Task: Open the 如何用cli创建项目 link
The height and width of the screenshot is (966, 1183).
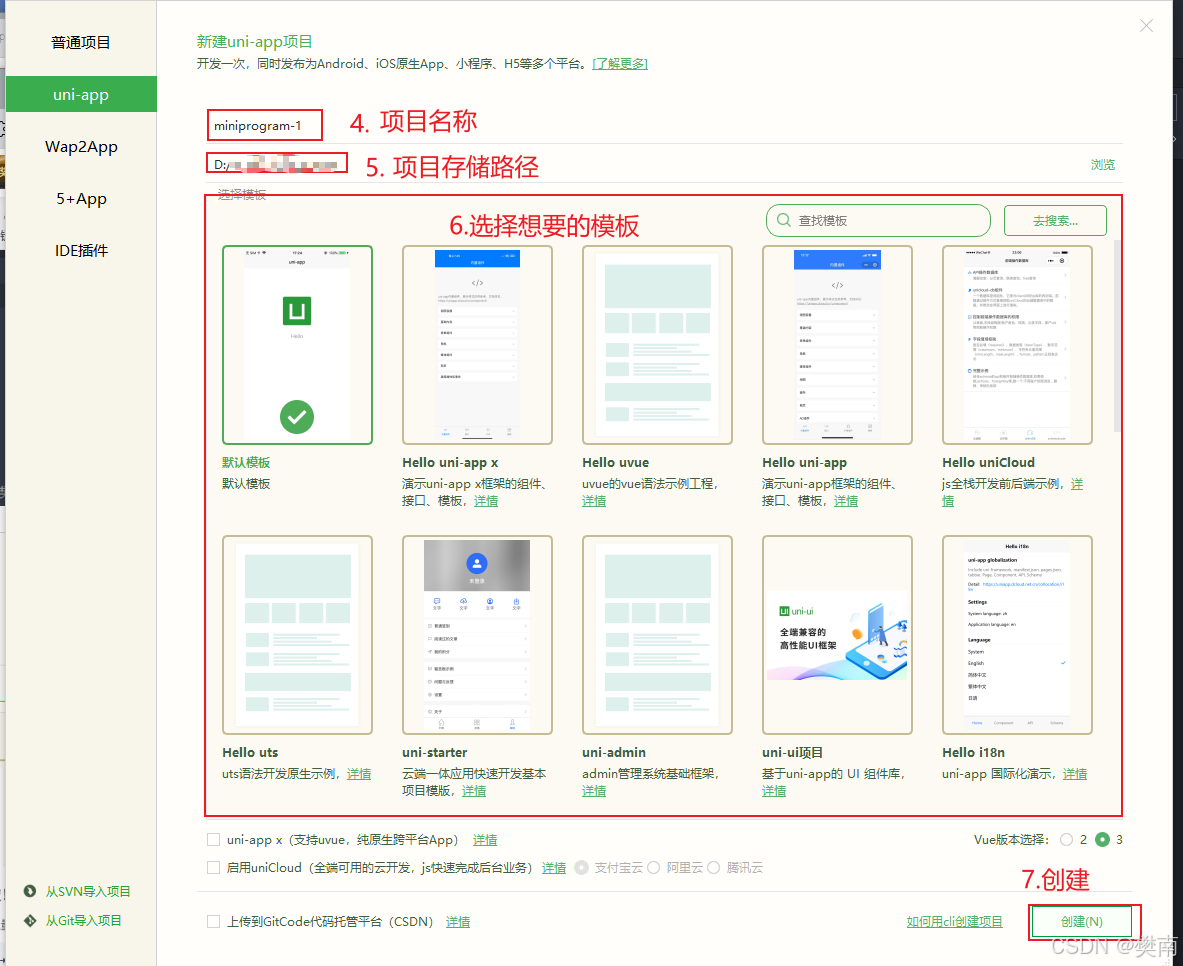Action: click(954, 921)
